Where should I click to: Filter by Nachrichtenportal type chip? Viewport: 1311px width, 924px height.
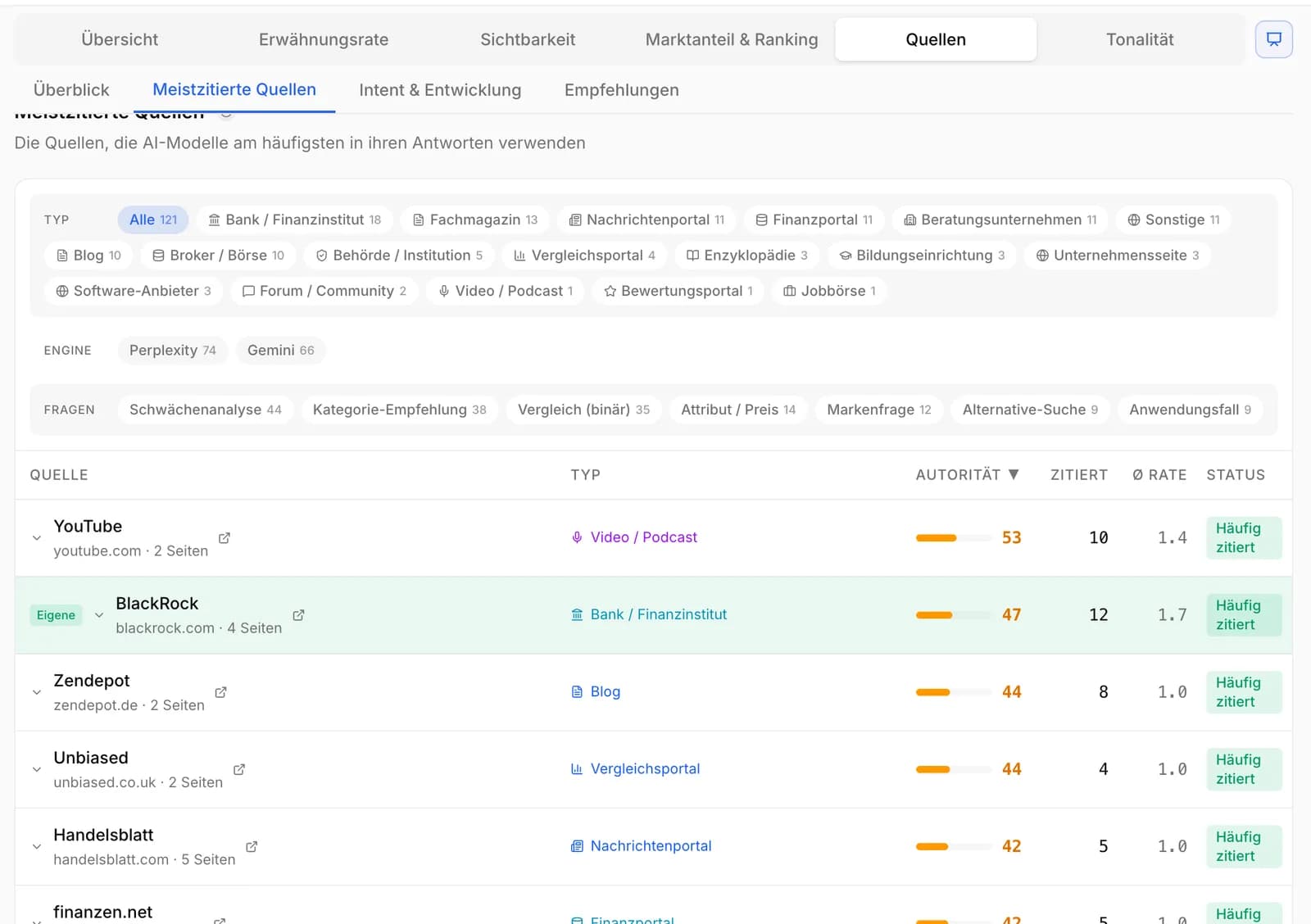[646, 220]
